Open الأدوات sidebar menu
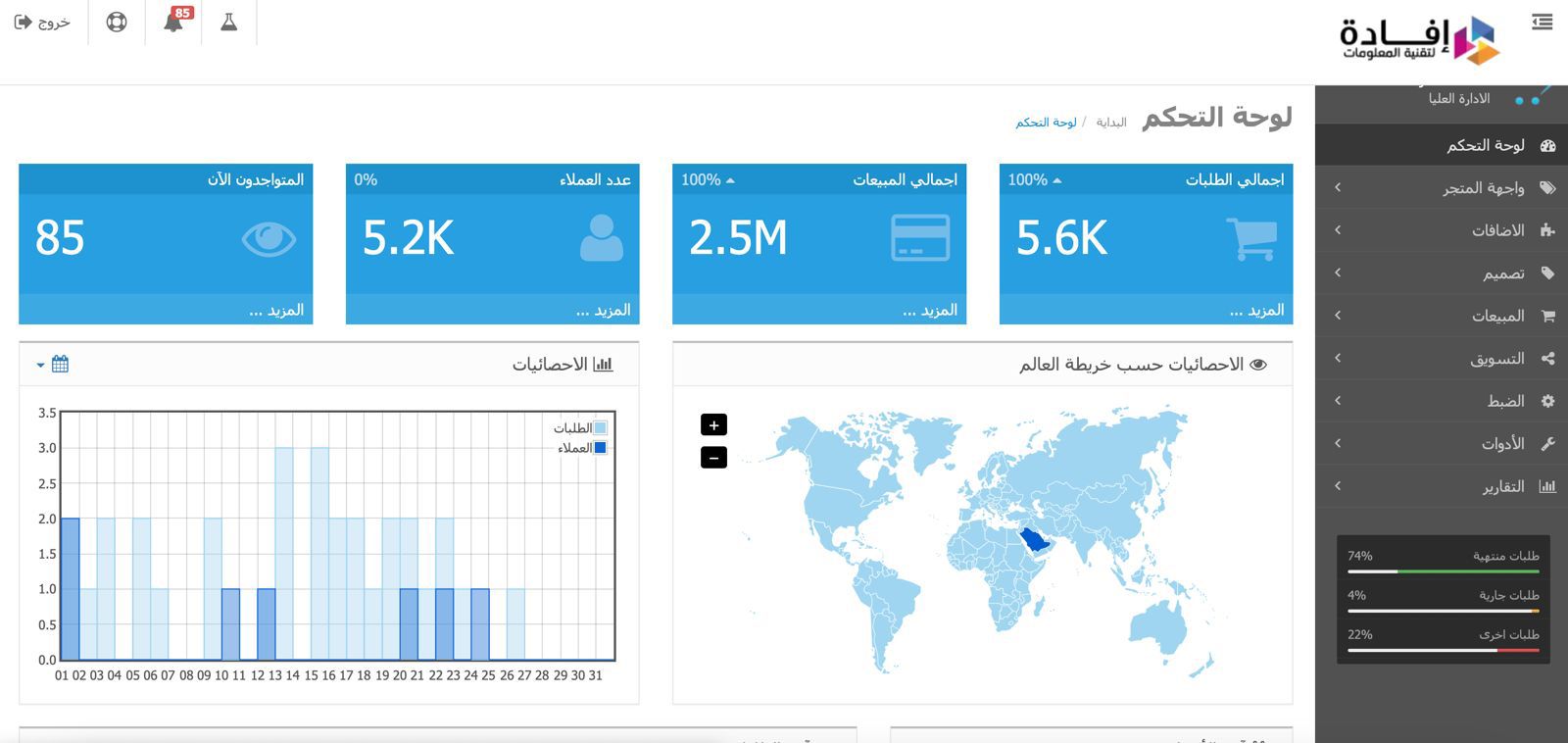The height and width of the screenshot is (743, 1568). (1442, 443)
